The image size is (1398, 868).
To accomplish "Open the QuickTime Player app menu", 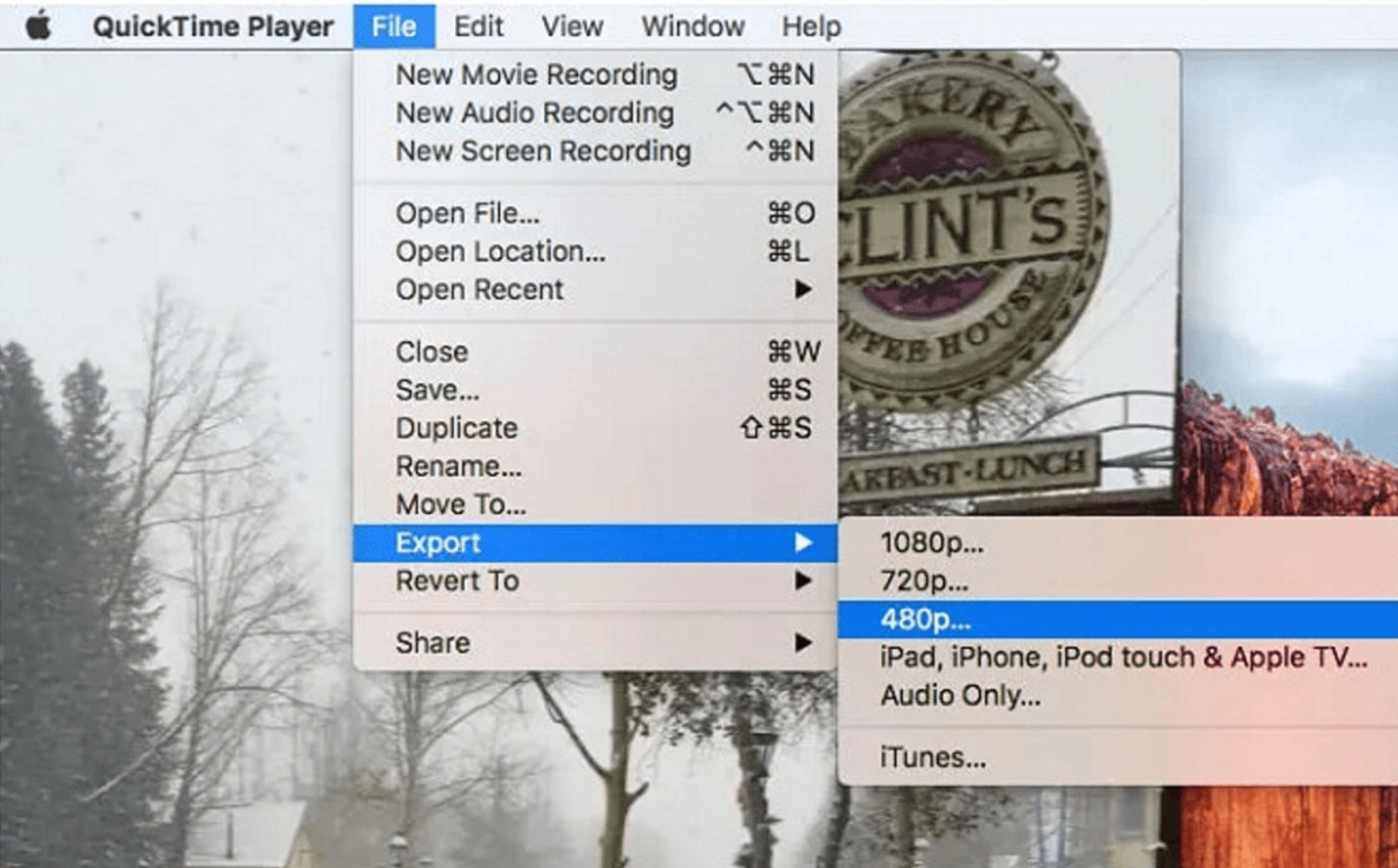I will pyautogui.click(x=213, y=27).
